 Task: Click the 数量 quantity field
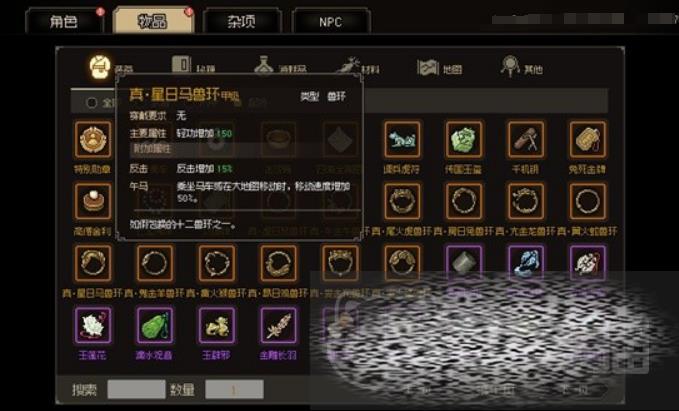click(234, 389)
